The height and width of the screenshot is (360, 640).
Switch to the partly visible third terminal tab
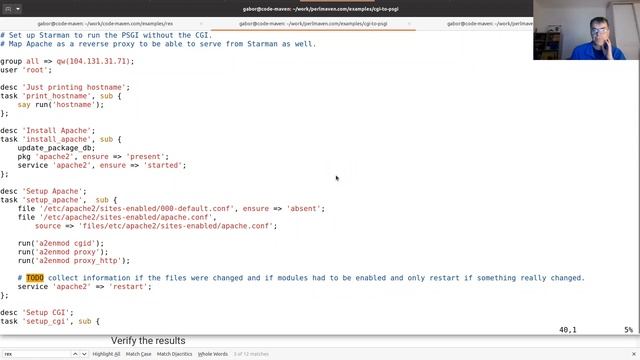point(490,24)
